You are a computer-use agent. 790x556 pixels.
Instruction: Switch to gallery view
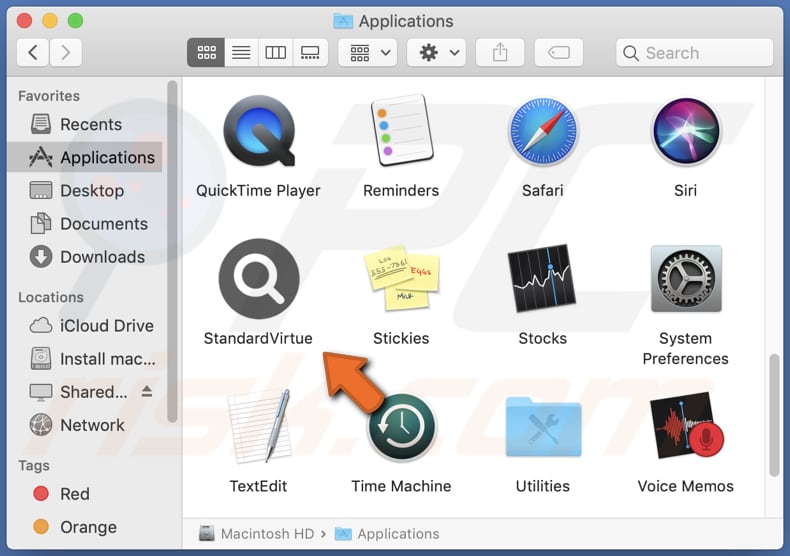point(310,52)
